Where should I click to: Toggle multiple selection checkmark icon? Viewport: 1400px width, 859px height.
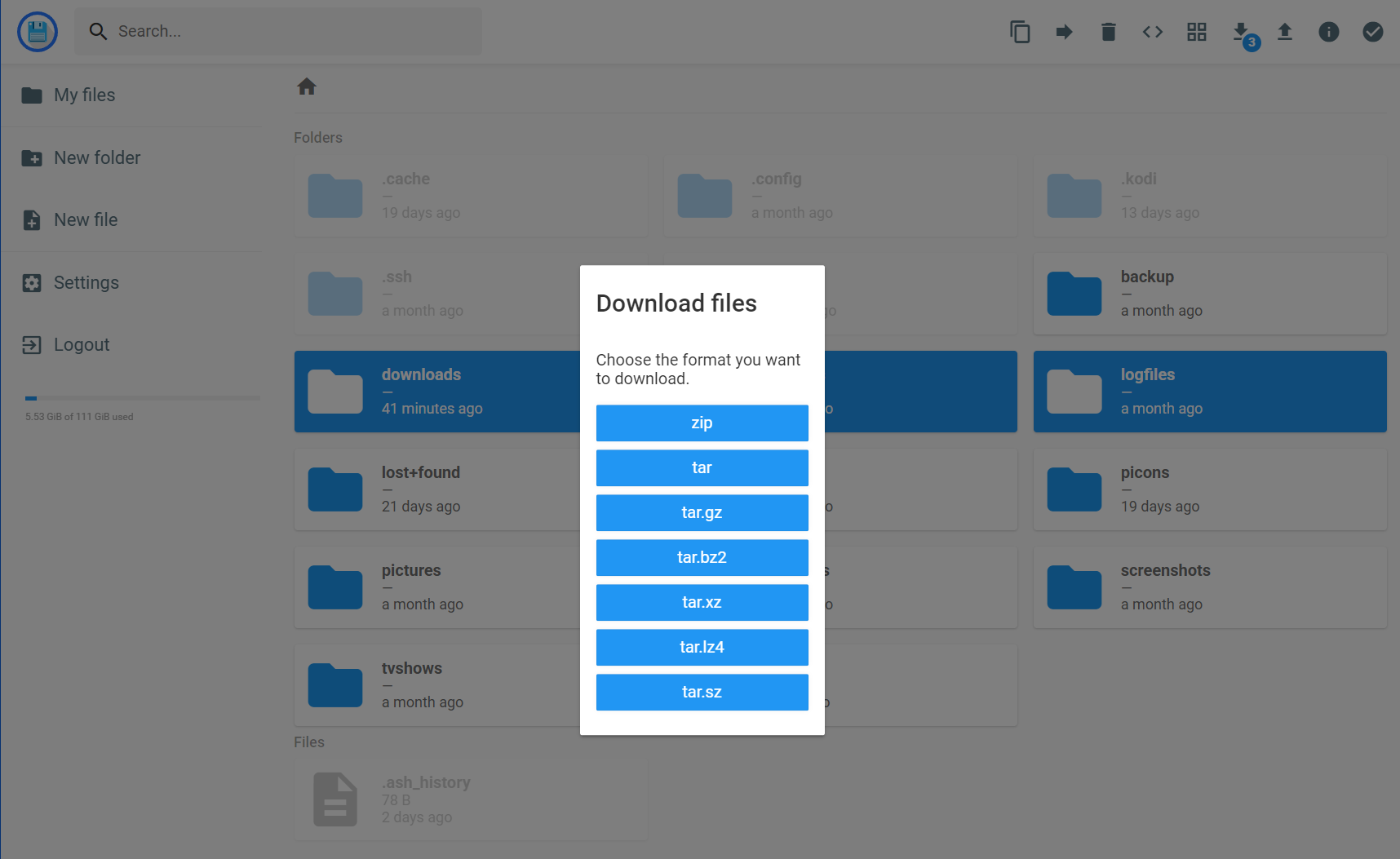(x=1373, y=32)
